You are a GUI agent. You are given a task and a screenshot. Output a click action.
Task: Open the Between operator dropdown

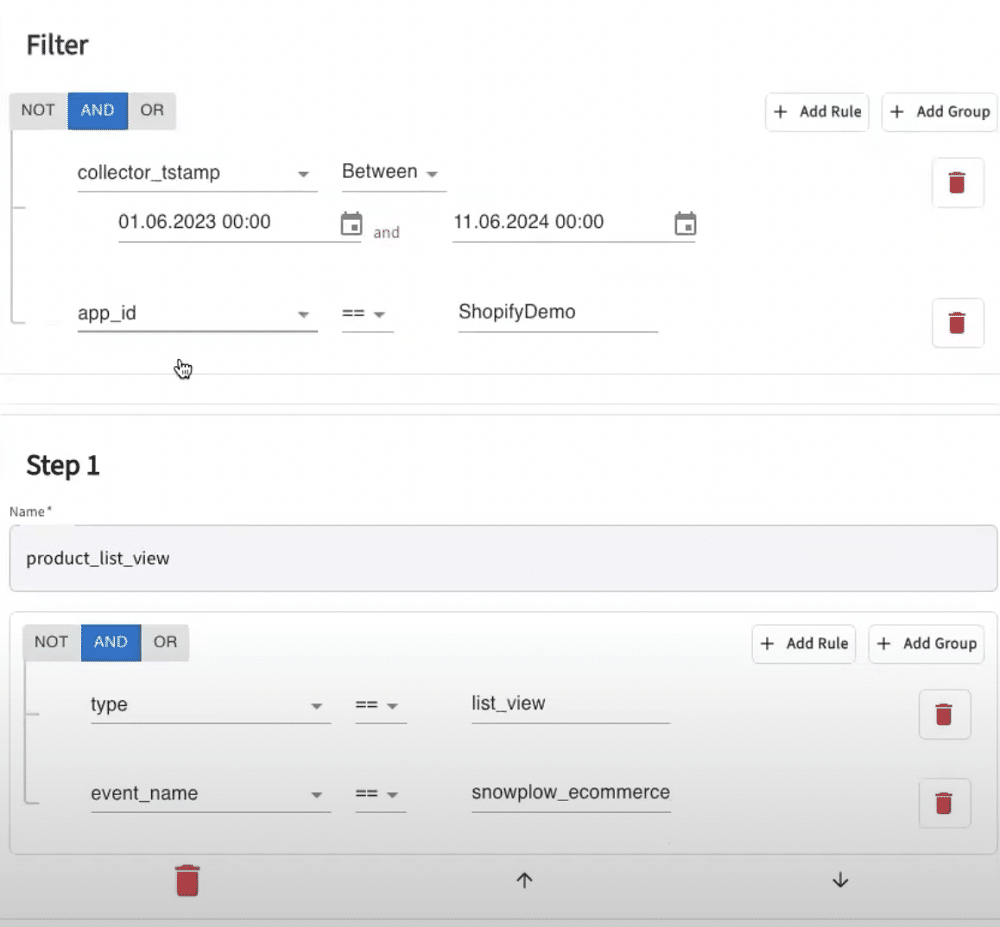coord(393,172)
